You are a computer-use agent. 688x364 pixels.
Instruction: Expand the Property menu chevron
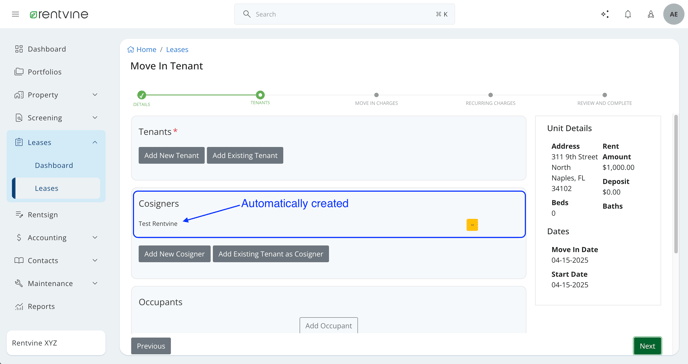click(x=95, y=95)
